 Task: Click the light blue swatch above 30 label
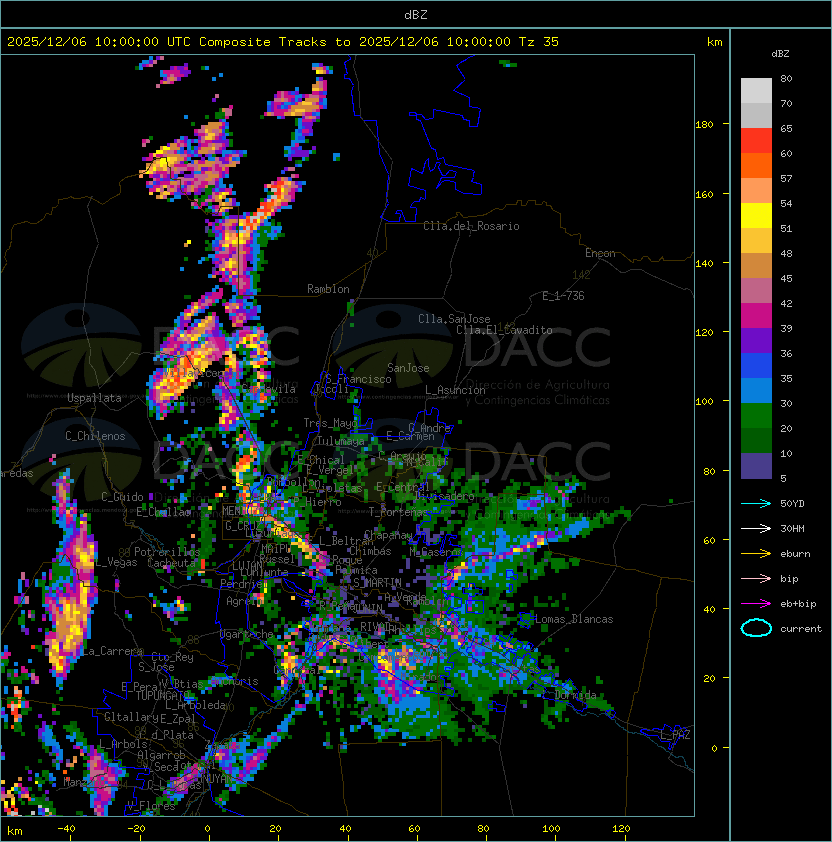click(756, 390)
